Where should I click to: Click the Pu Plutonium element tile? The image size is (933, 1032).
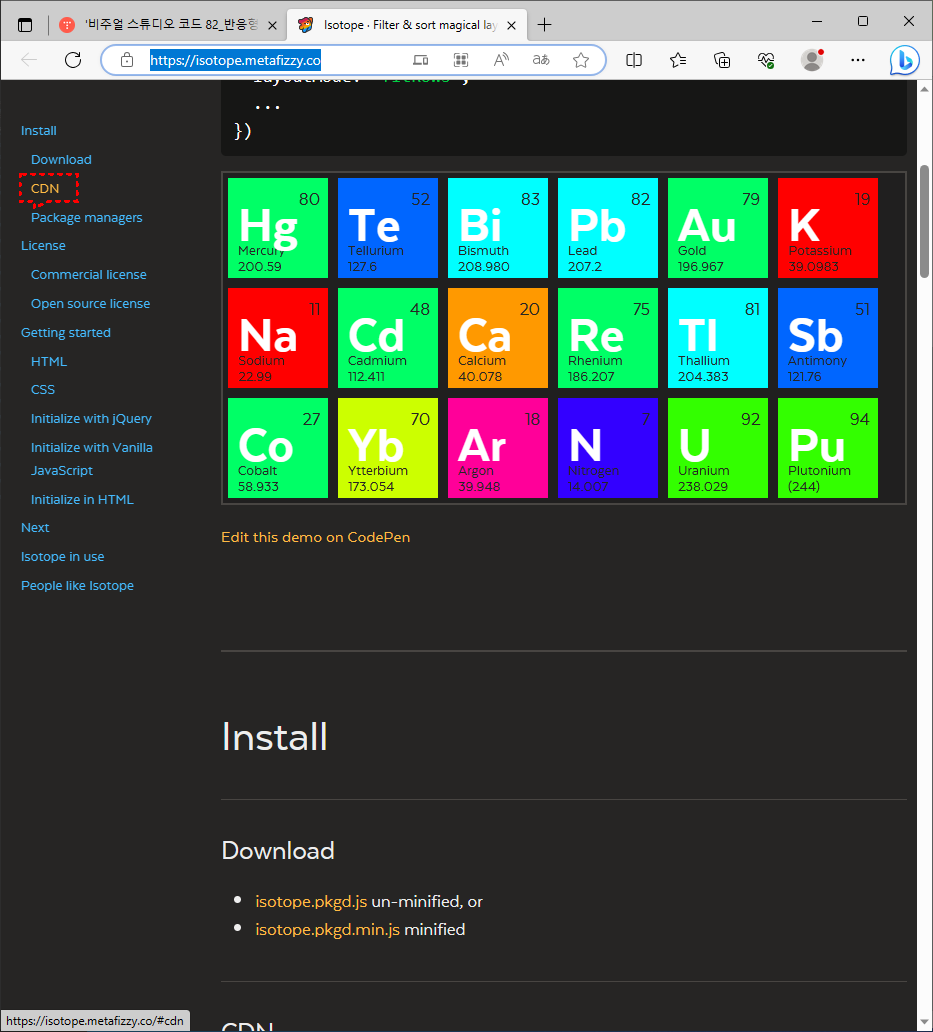[x=827, y=448]
